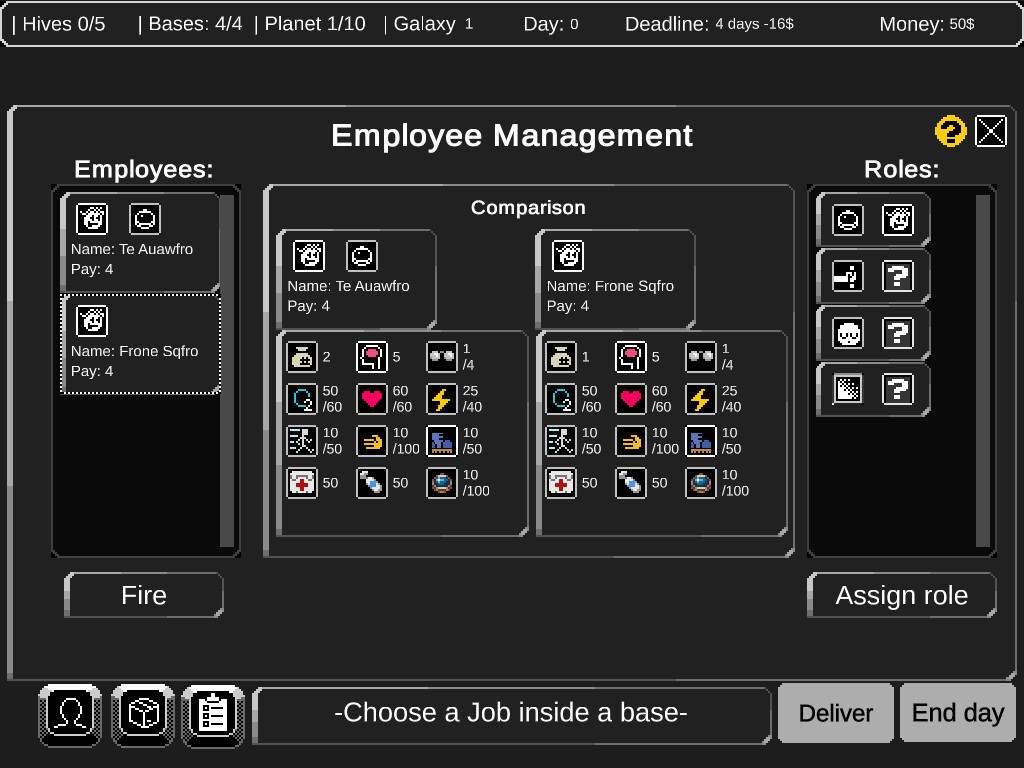Close the Employee Management window
The width and height of the screenshot is (1024, 768).
pyautogui.click(x=990, y=130)
